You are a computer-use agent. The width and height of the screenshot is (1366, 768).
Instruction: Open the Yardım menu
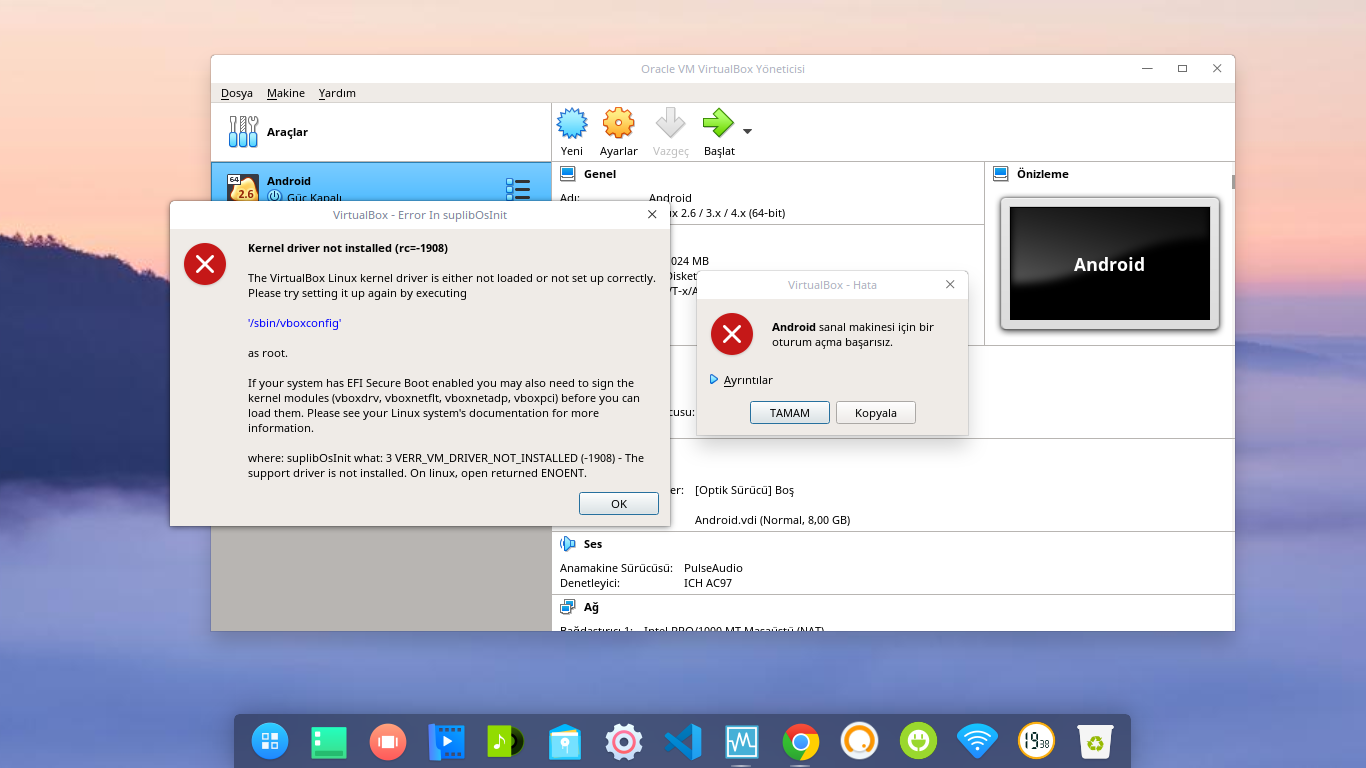click(x=337, y=93)
